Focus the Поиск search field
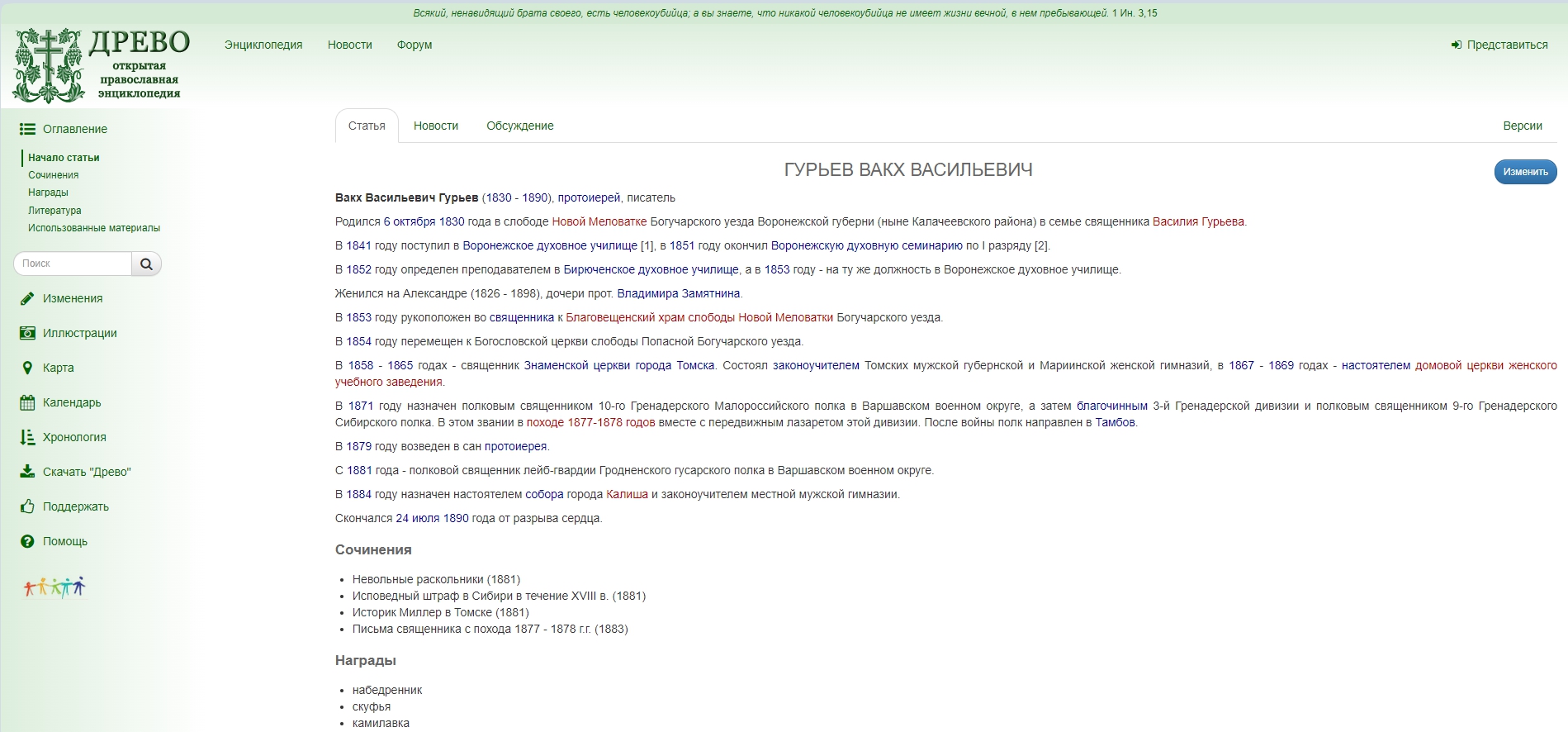 (x=73, y=264)
